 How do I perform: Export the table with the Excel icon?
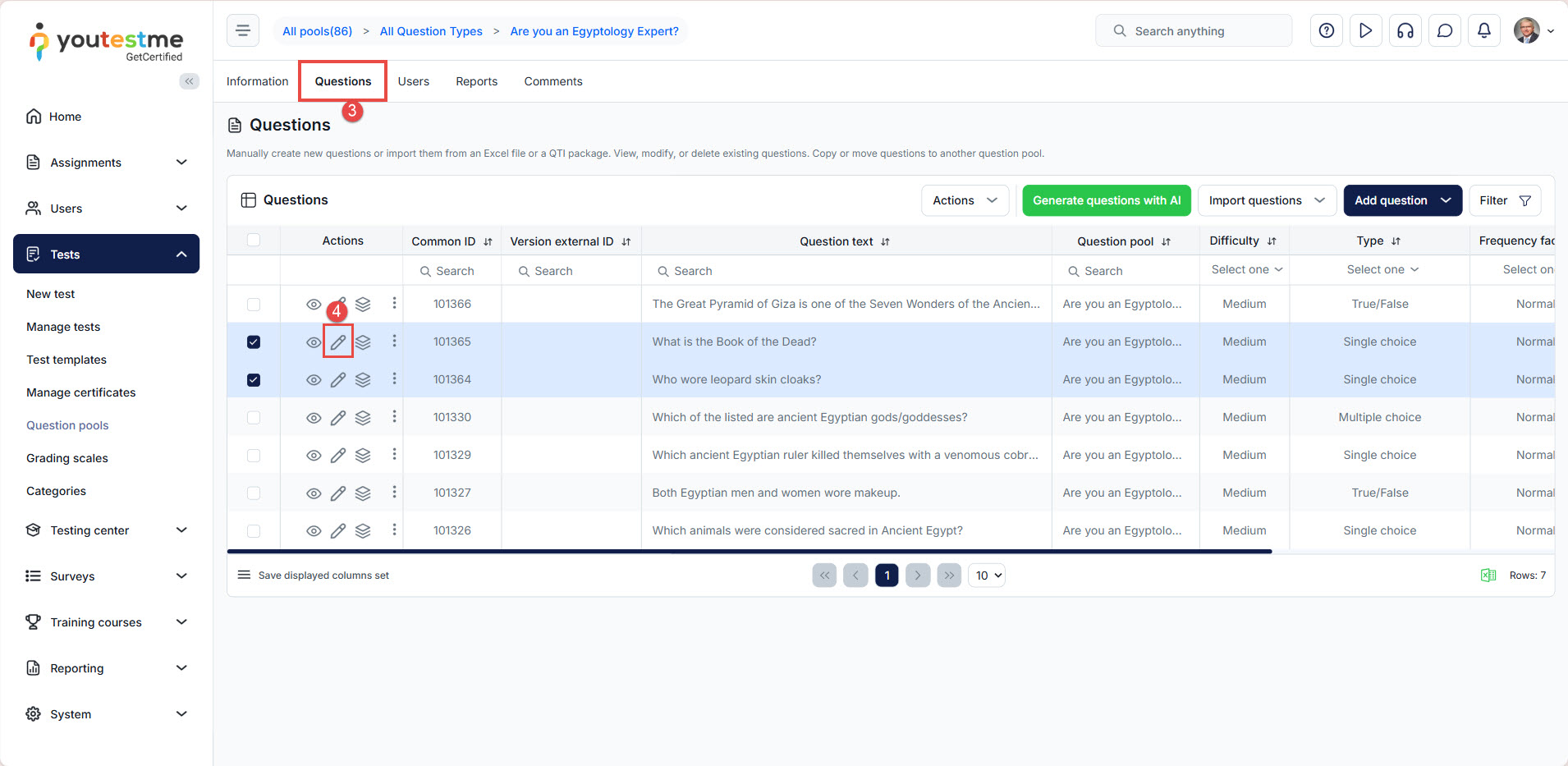1488,576
